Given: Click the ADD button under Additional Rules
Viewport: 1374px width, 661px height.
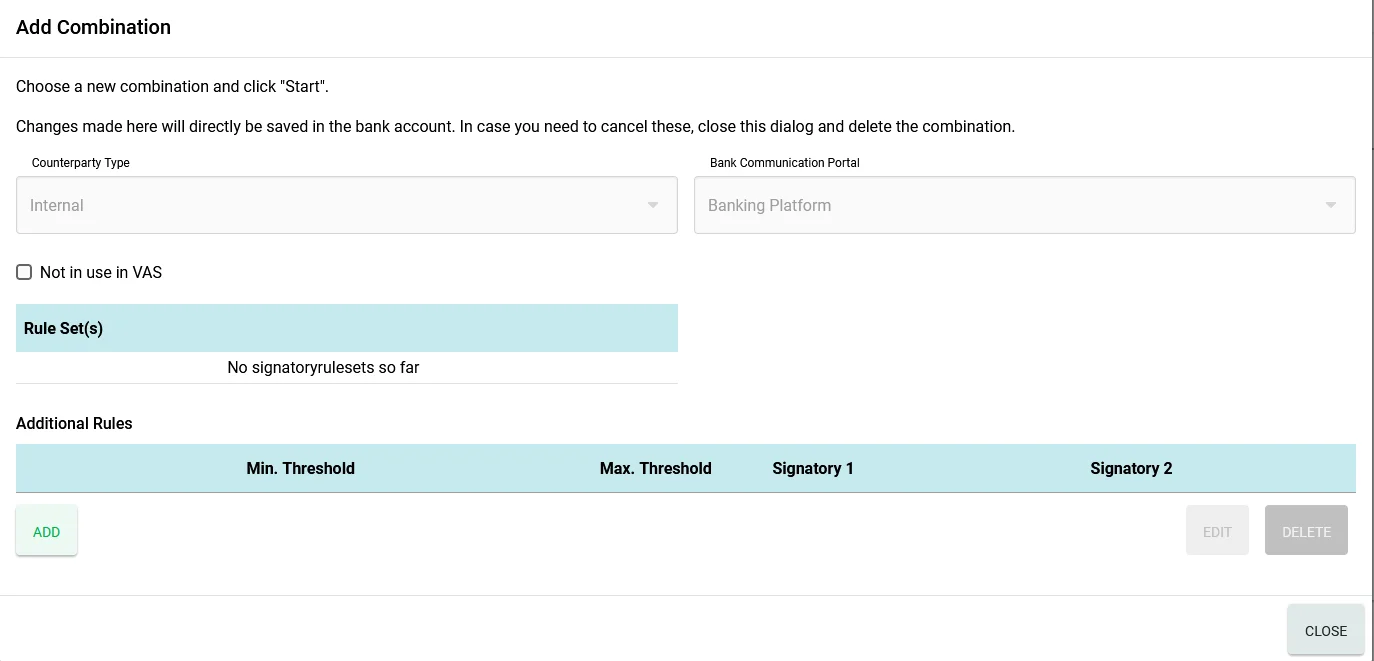Looking at the screenshot, I should pos(47,531).
